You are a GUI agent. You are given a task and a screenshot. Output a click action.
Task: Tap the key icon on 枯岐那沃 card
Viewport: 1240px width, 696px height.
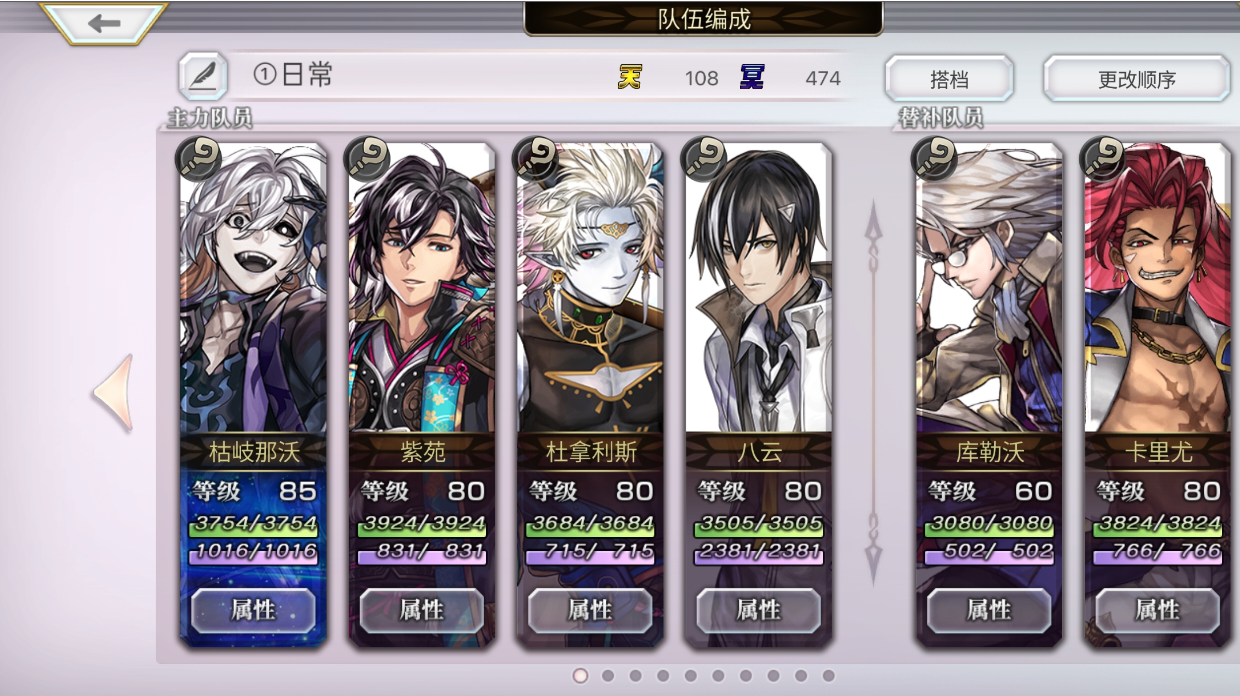(199, 157)
